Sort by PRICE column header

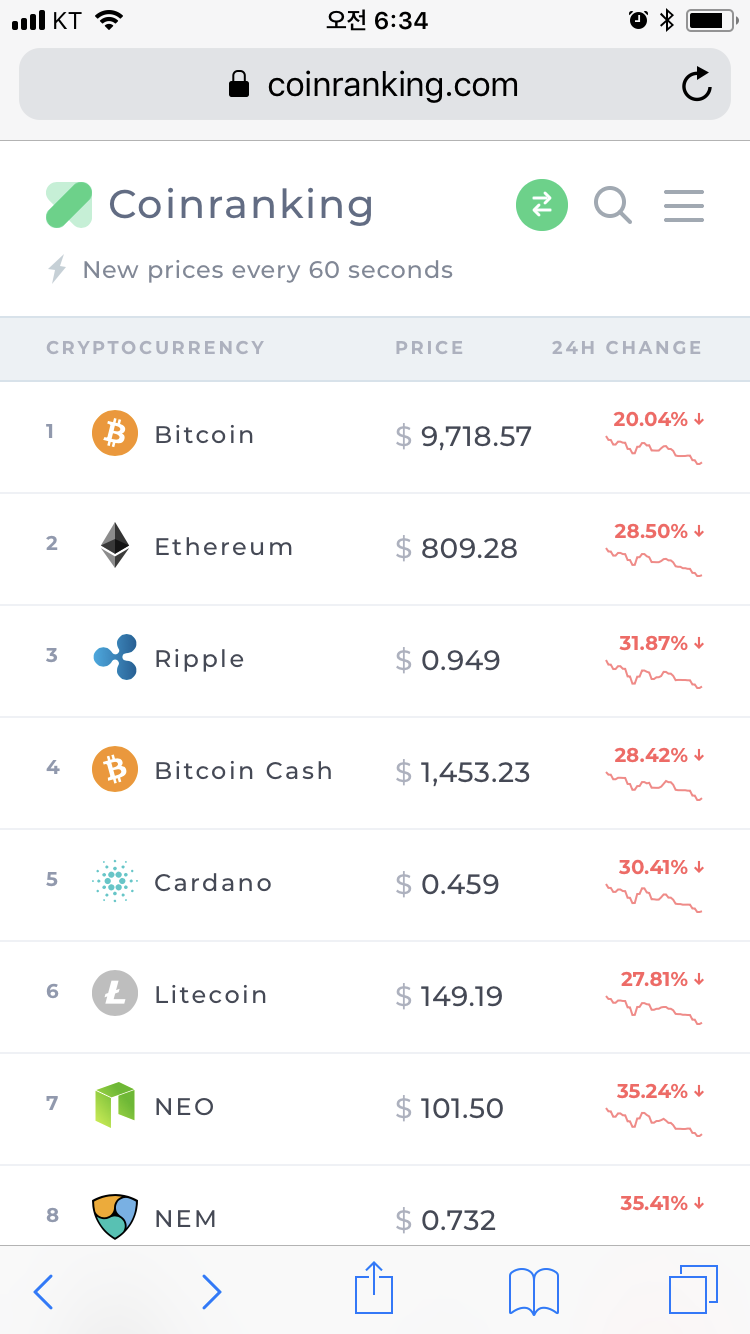coord(429,348)
